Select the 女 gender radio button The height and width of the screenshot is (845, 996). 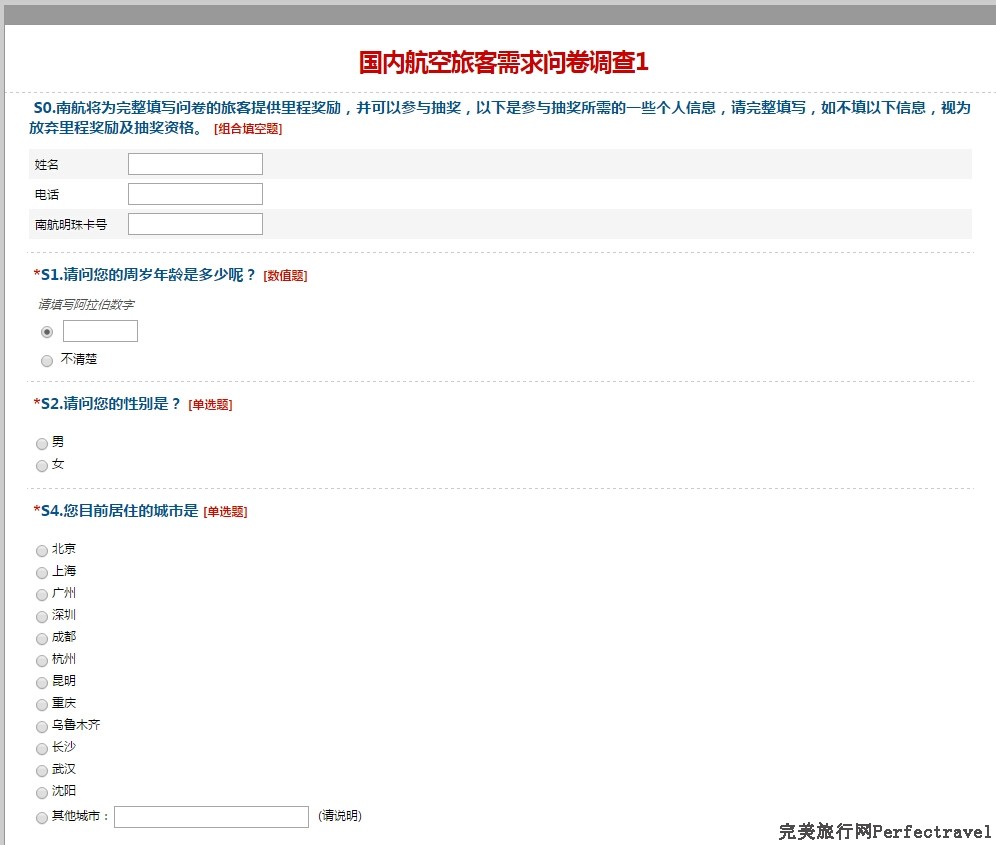point(42,465)
